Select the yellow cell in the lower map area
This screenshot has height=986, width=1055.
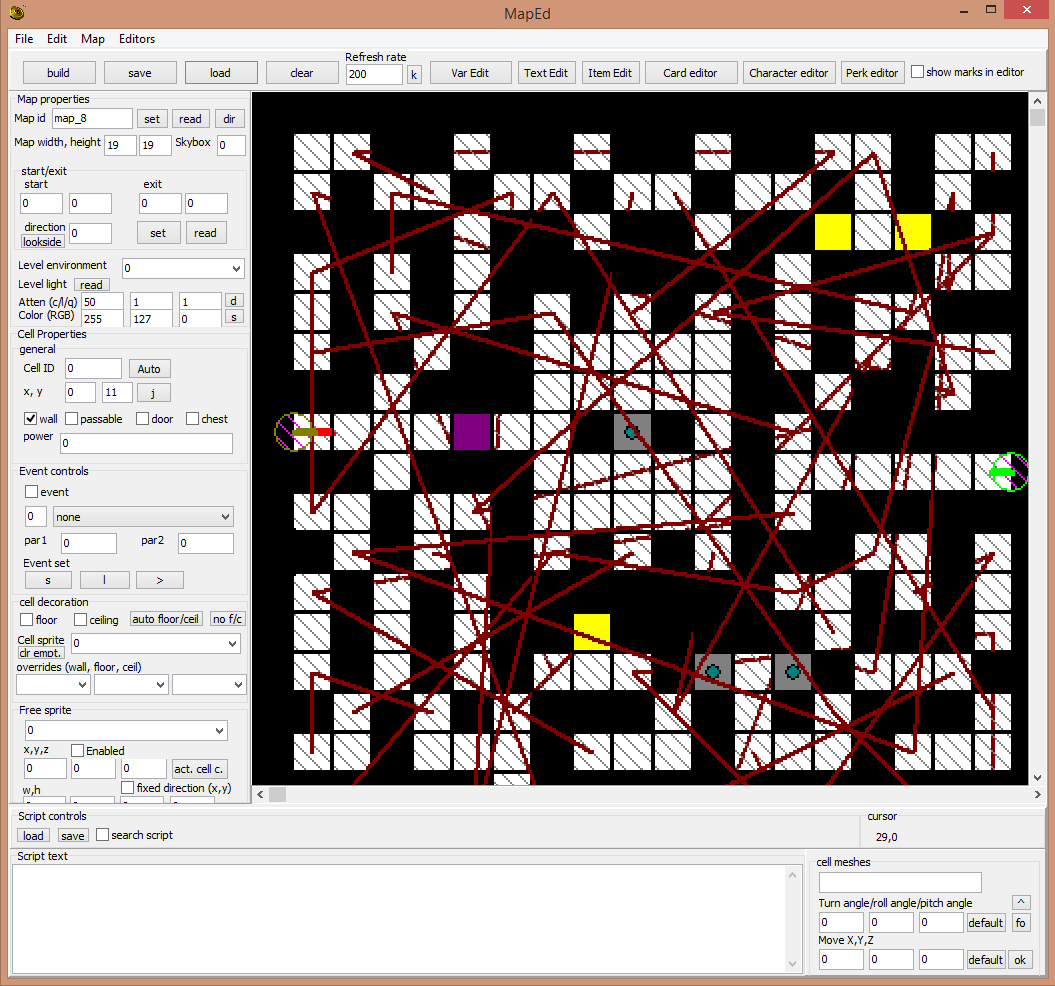(591, 631)
